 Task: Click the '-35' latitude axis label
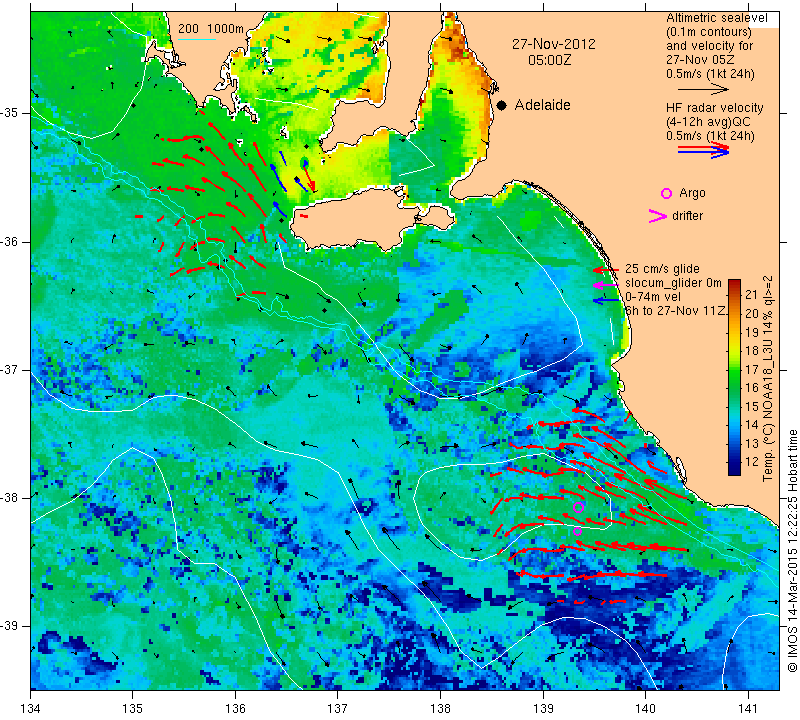pos(10,113)
